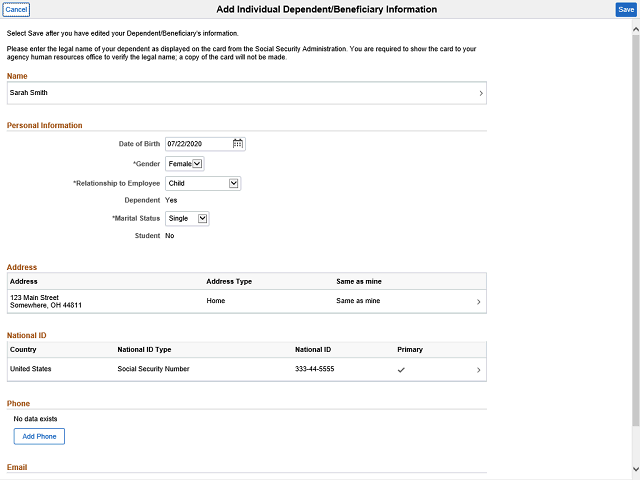The width and height of the screenshot is (640, 480).
Task: Click the Cancel button
Action: click(x=16, y=9)
